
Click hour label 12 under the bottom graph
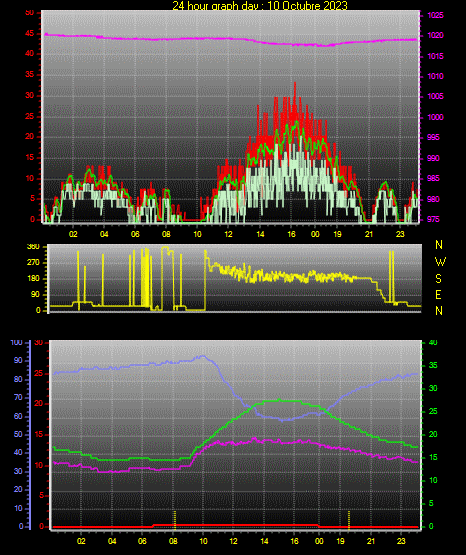tap(234, 541)
